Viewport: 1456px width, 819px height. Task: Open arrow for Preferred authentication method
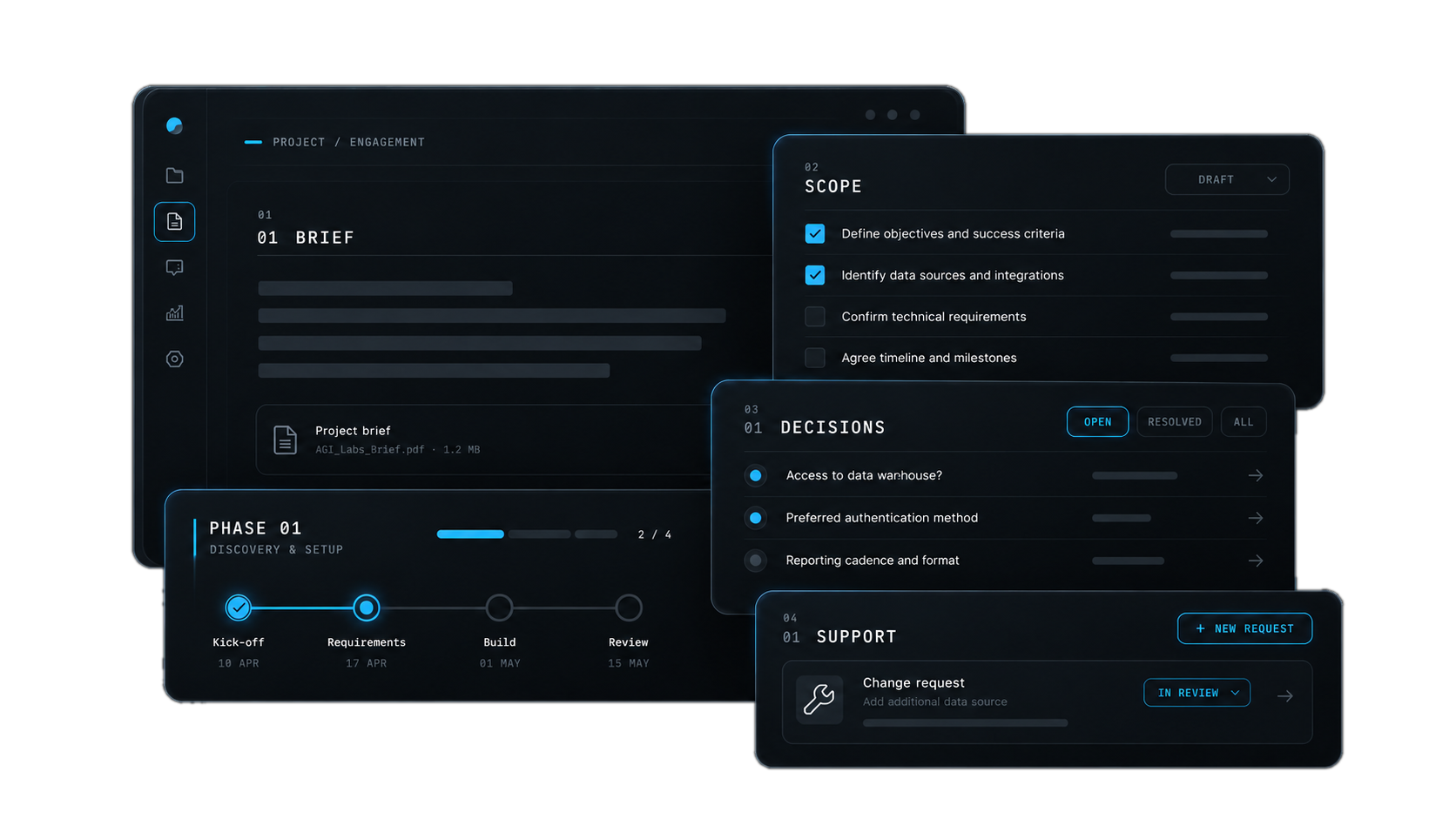[1255, 518]
